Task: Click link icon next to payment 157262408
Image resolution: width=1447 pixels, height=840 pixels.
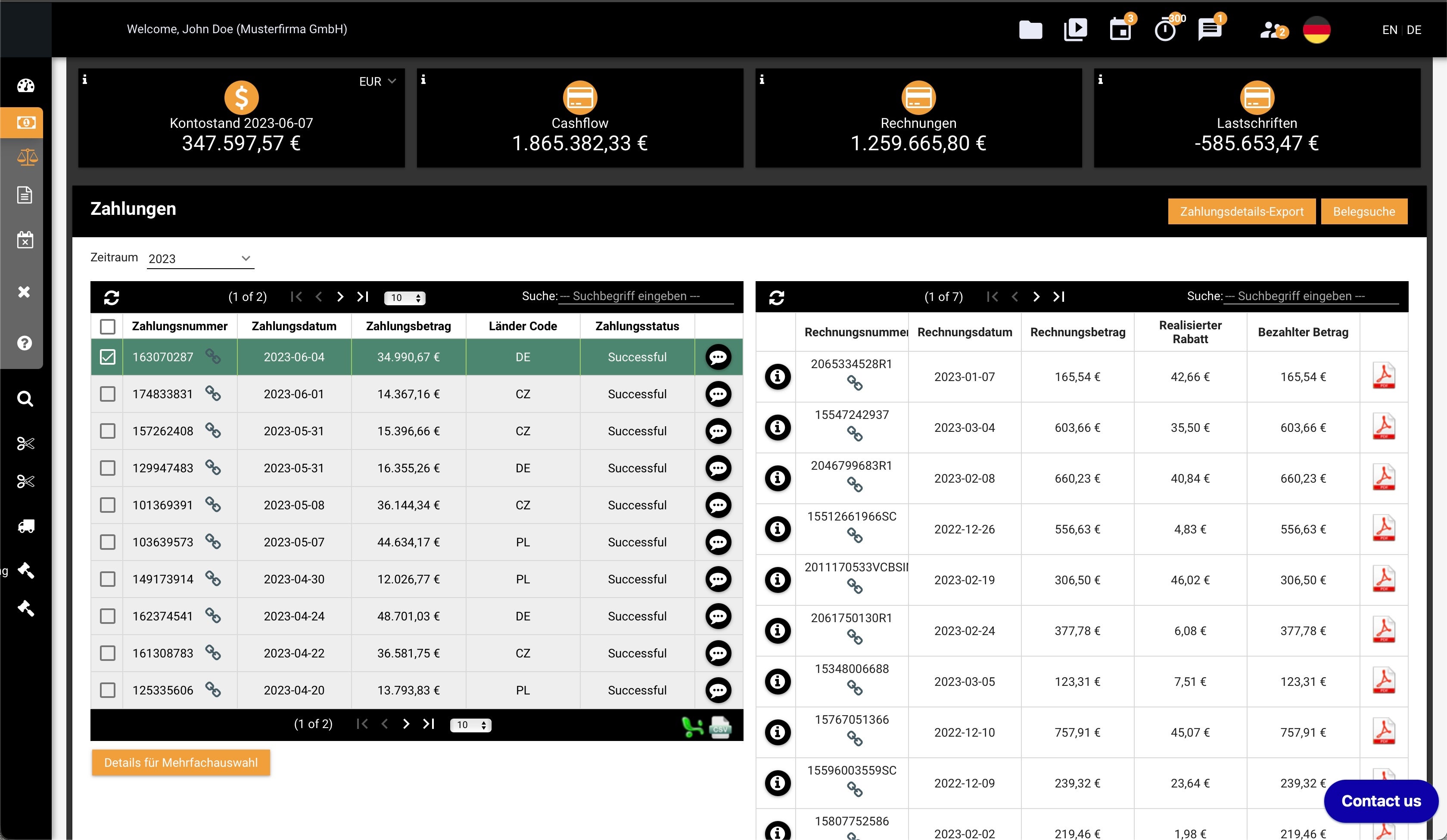Action: point(213,430)
